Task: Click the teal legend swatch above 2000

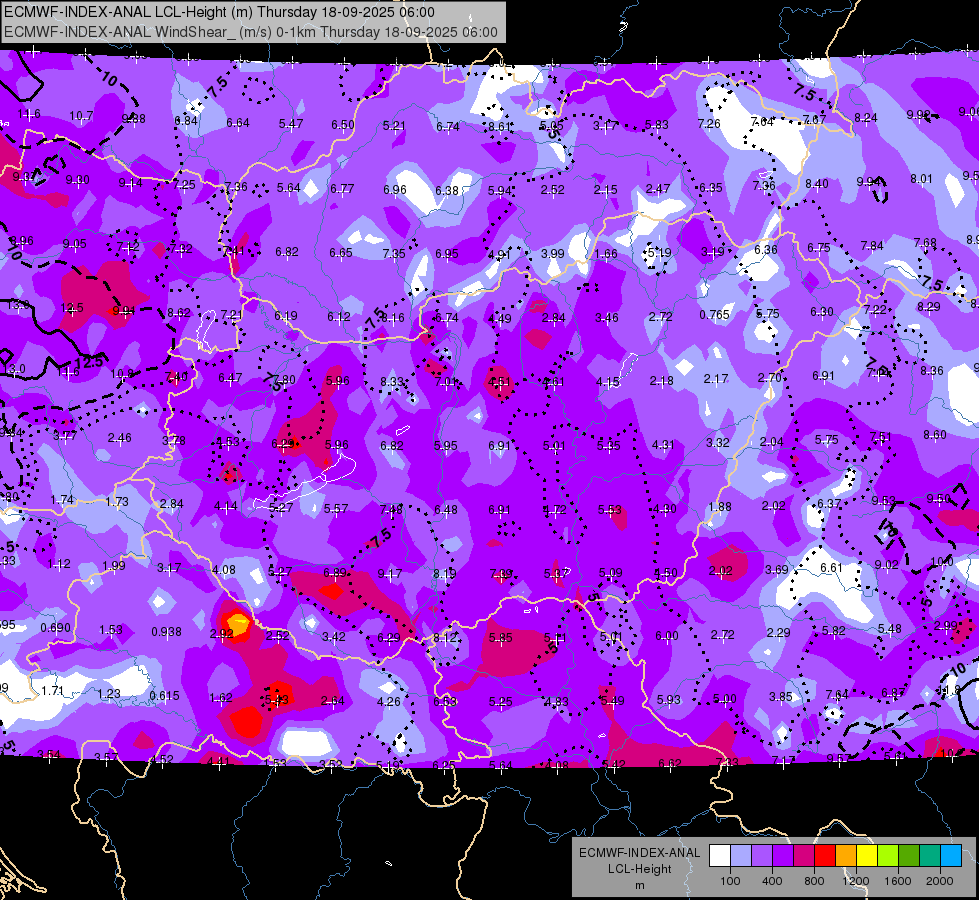Action: point(930,856)
